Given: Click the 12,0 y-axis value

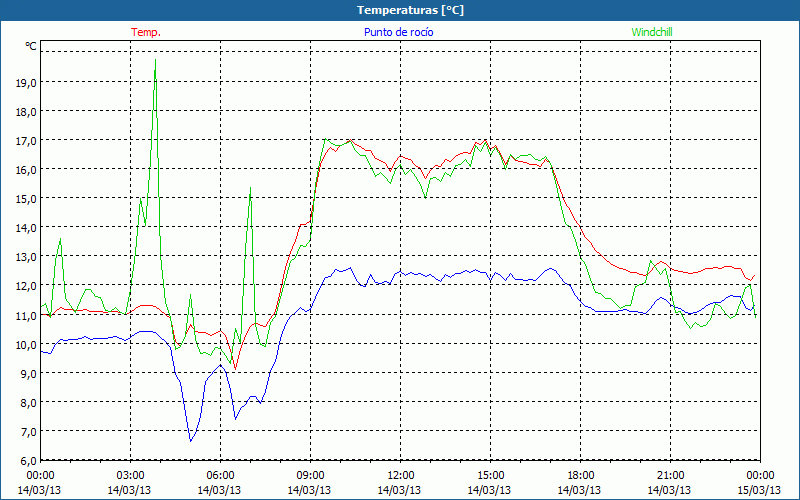Looking at the screenshot, I should pyautogui.click(x=26, y=286).
